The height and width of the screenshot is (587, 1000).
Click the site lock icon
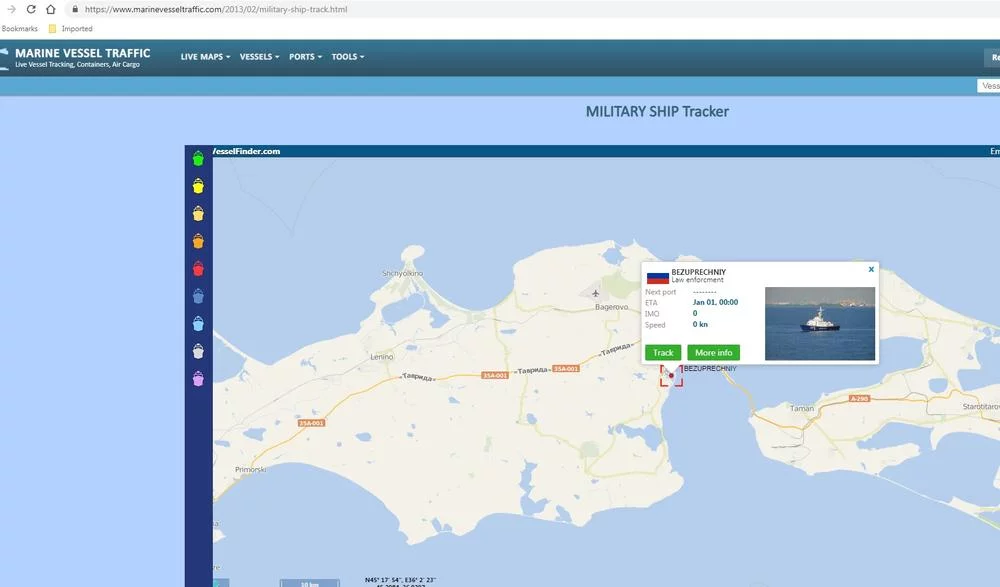[75, 10]
